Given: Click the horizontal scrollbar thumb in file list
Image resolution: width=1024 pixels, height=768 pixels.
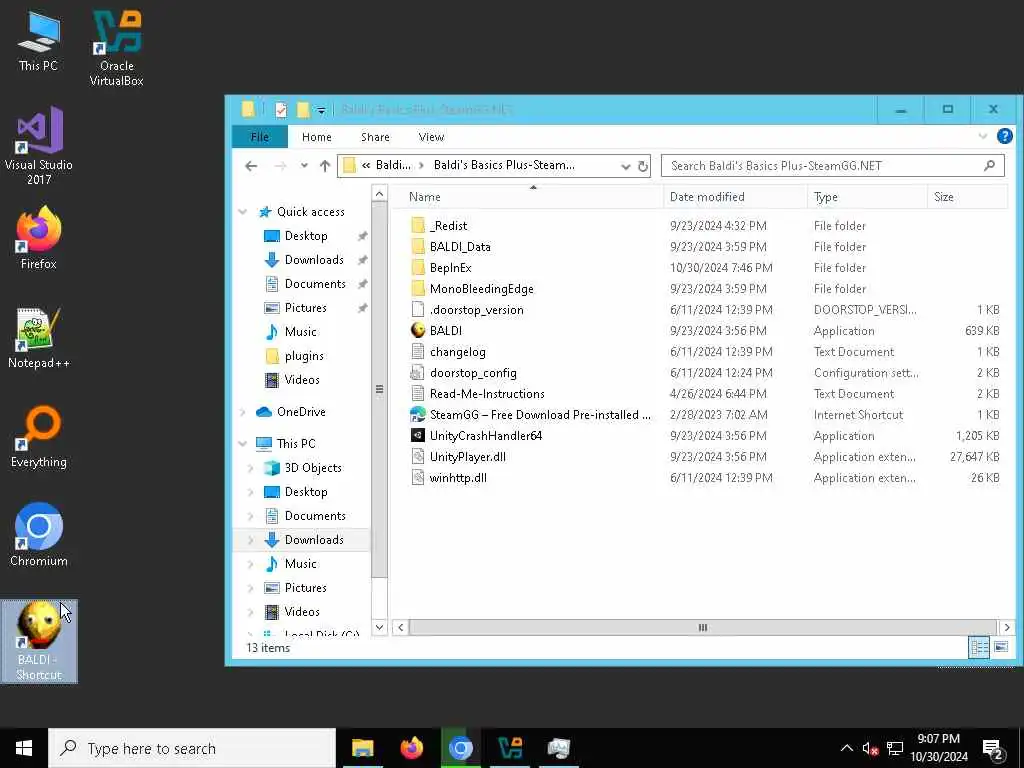Looking at the screenshot, I should [x=703, y=628].
